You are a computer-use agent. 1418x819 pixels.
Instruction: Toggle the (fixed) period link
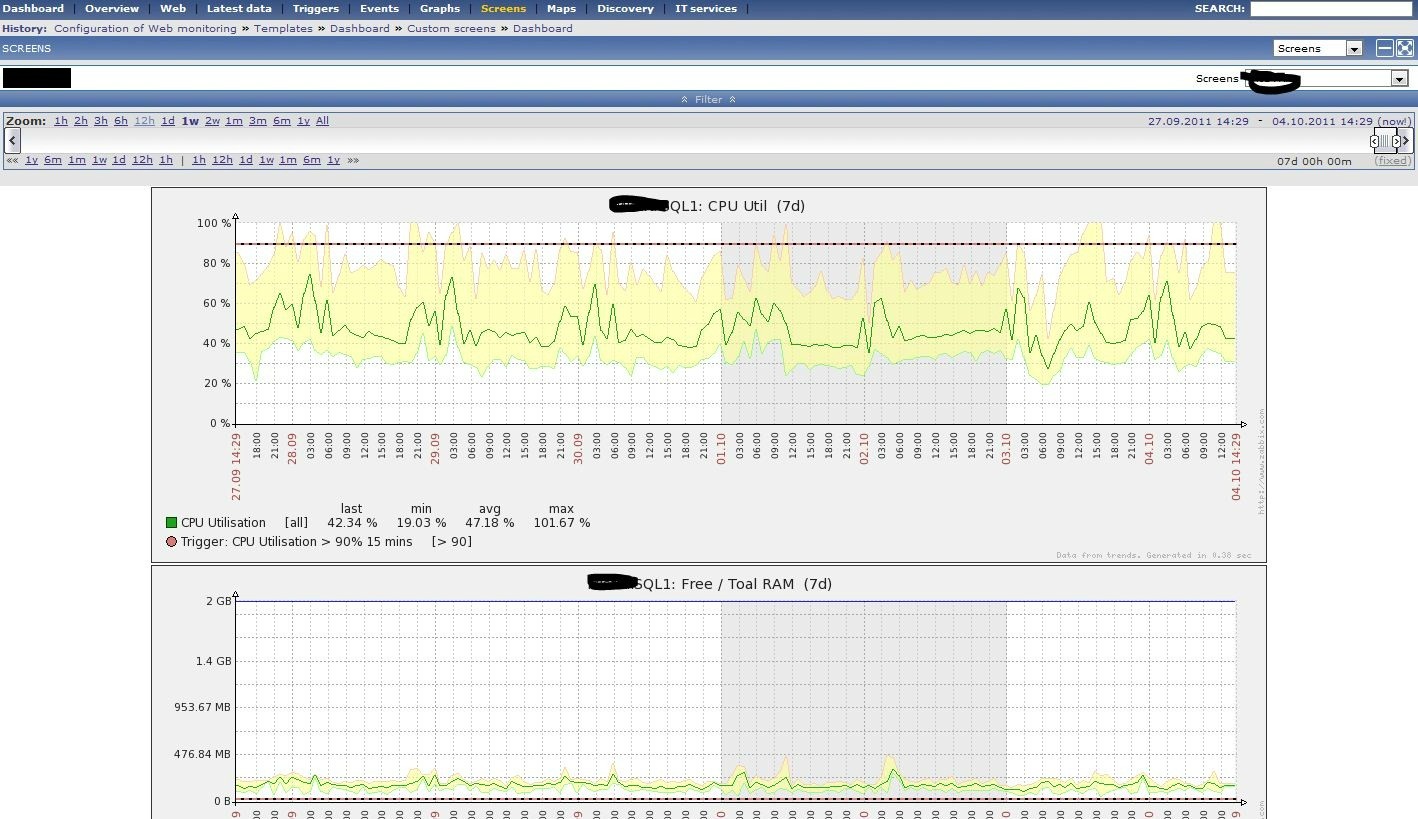pos(1392,161)
